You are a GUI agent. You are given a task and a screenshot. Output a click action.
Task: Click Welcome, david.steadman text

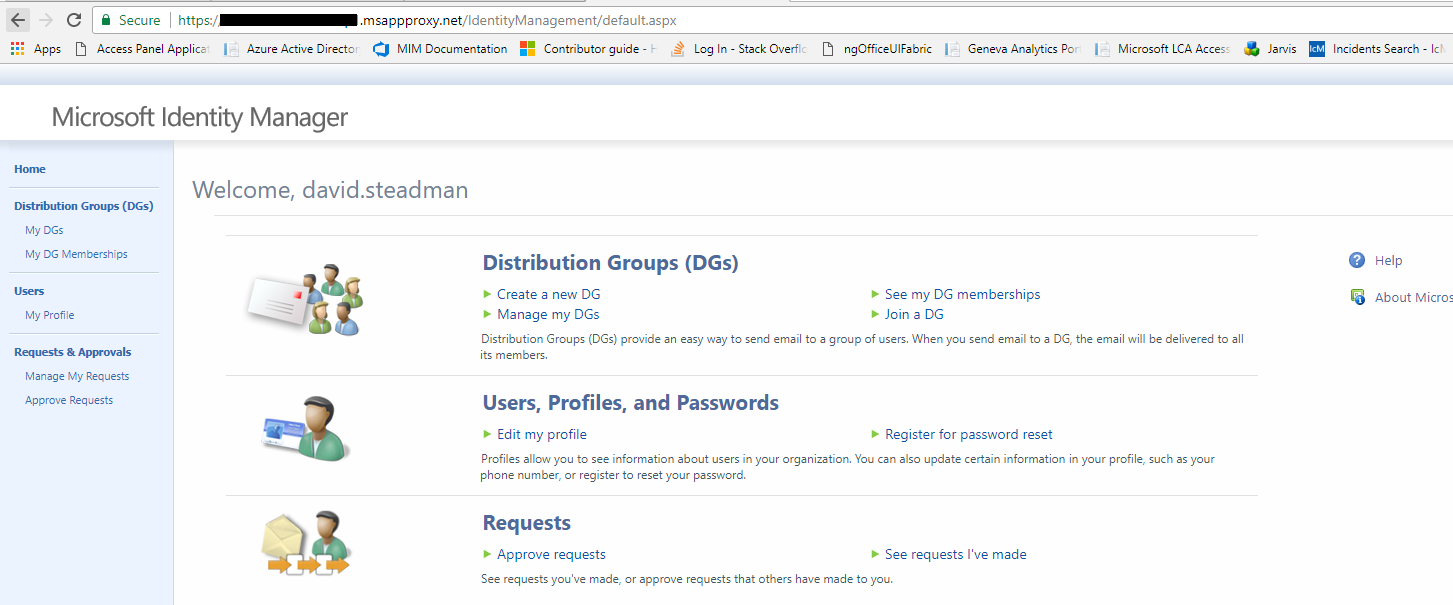pyautogui.click(x=330, y=190)
